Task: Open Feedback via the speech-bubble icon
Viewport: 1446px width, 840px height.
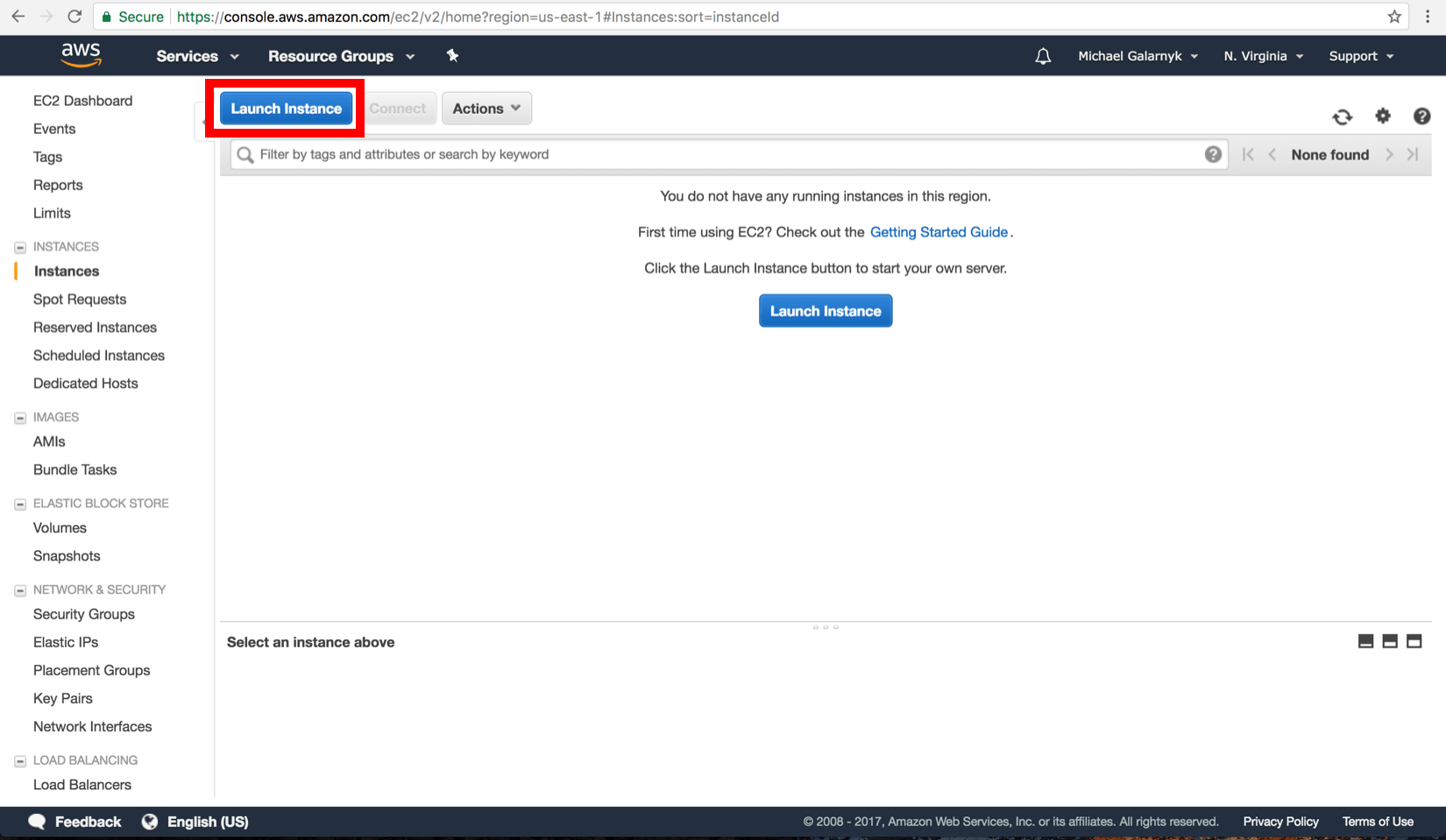Action: (37, 822)
